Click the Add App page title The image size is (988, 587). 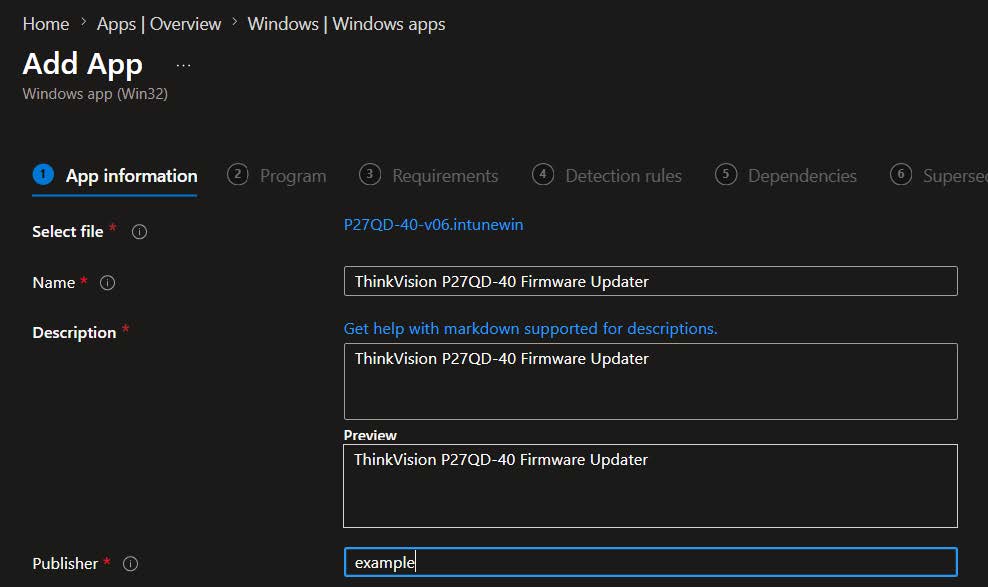(83, 65)
